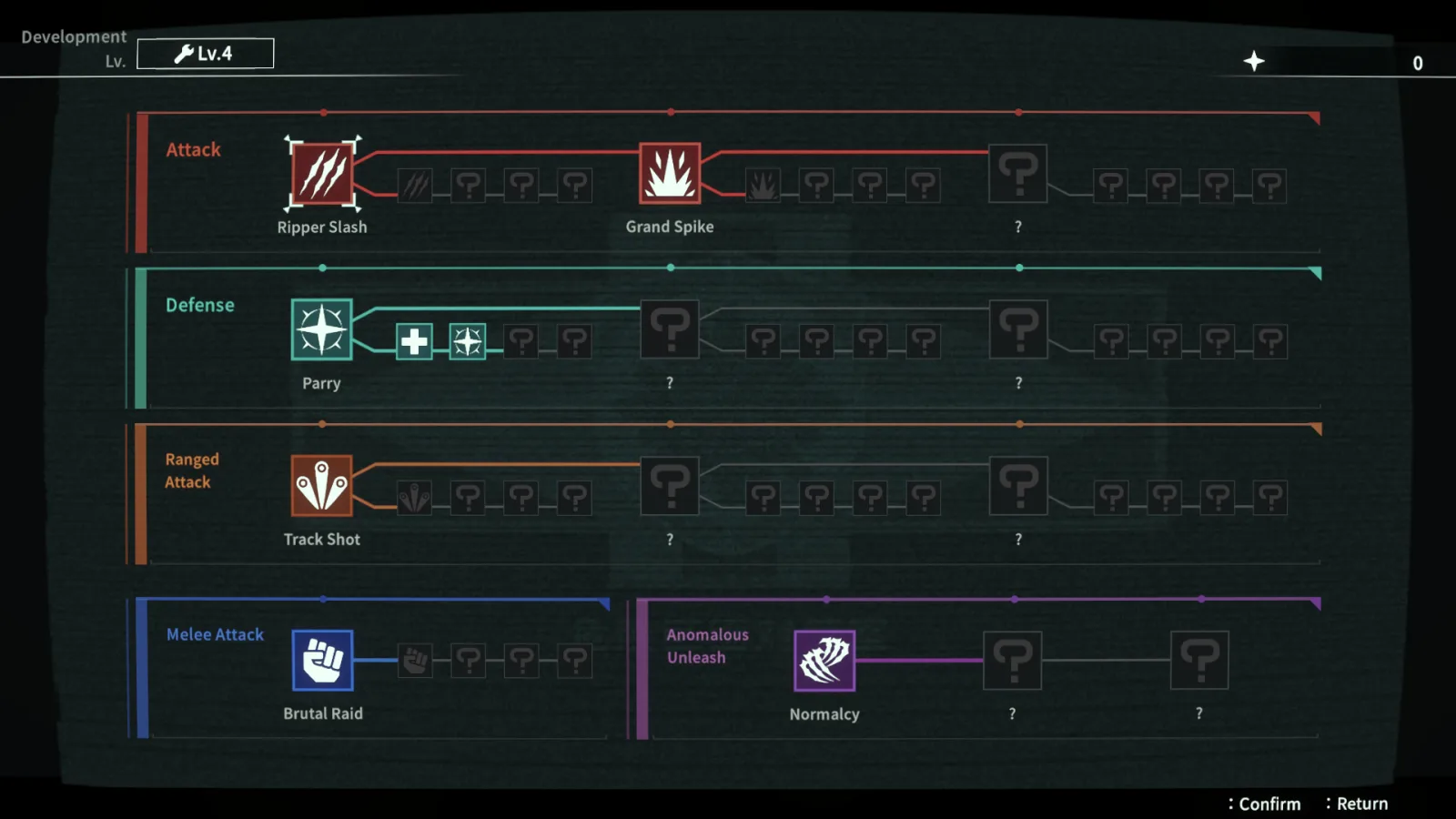Select the Normalcy skill icon
This screenshot has width=1456, height=819.
(824, 661)
